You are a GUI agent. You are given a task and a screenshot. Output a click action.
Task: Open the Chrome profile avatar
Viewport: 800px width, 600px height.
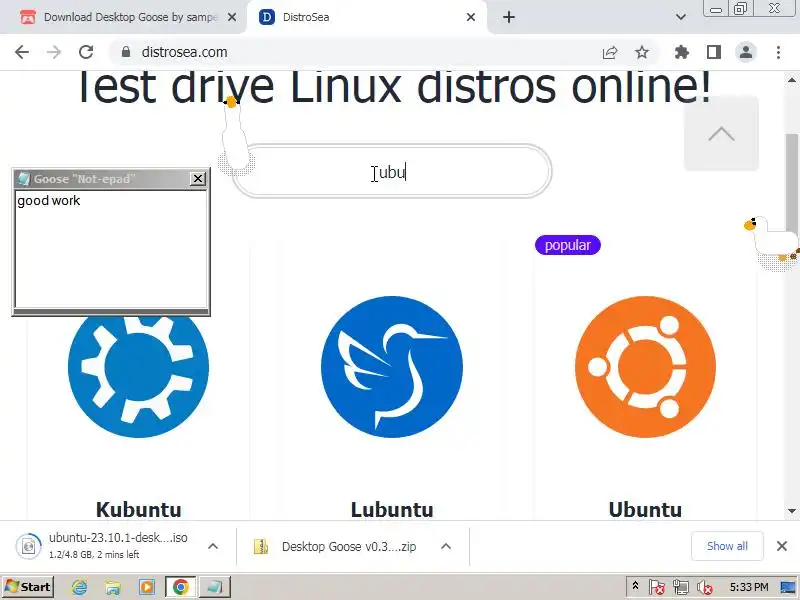point(746,52)
